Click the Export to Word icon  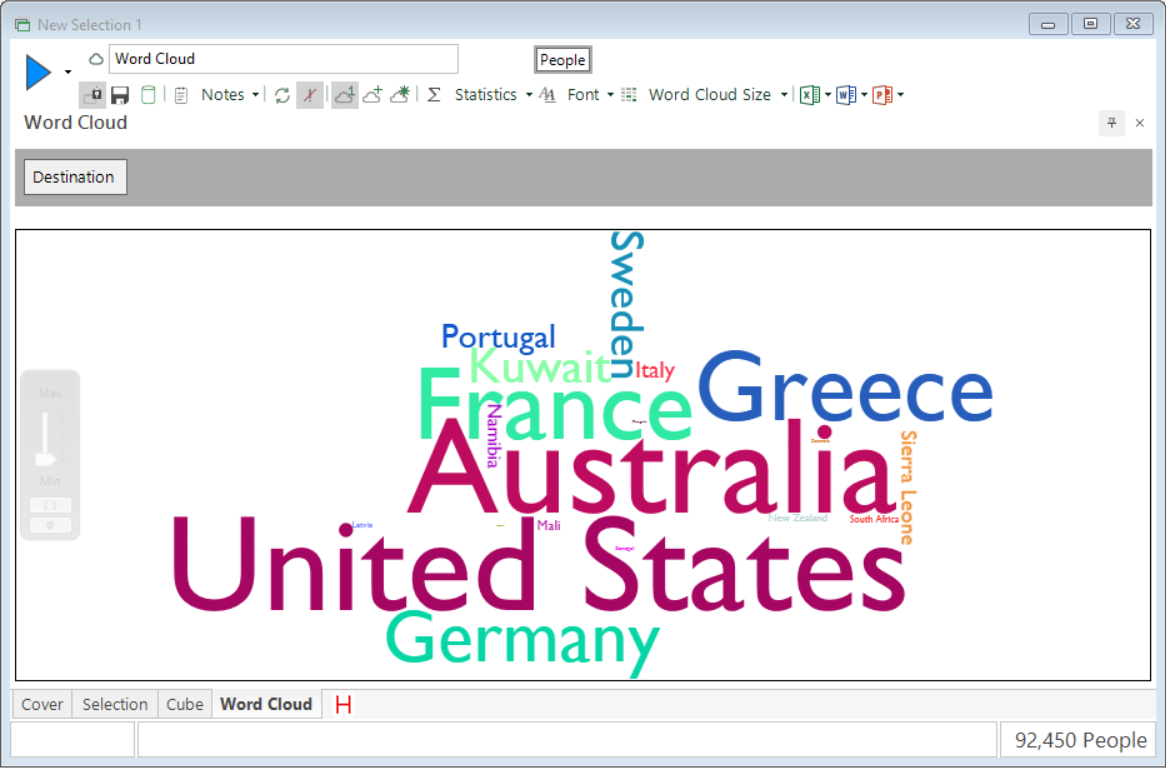(x=846, y=95)
